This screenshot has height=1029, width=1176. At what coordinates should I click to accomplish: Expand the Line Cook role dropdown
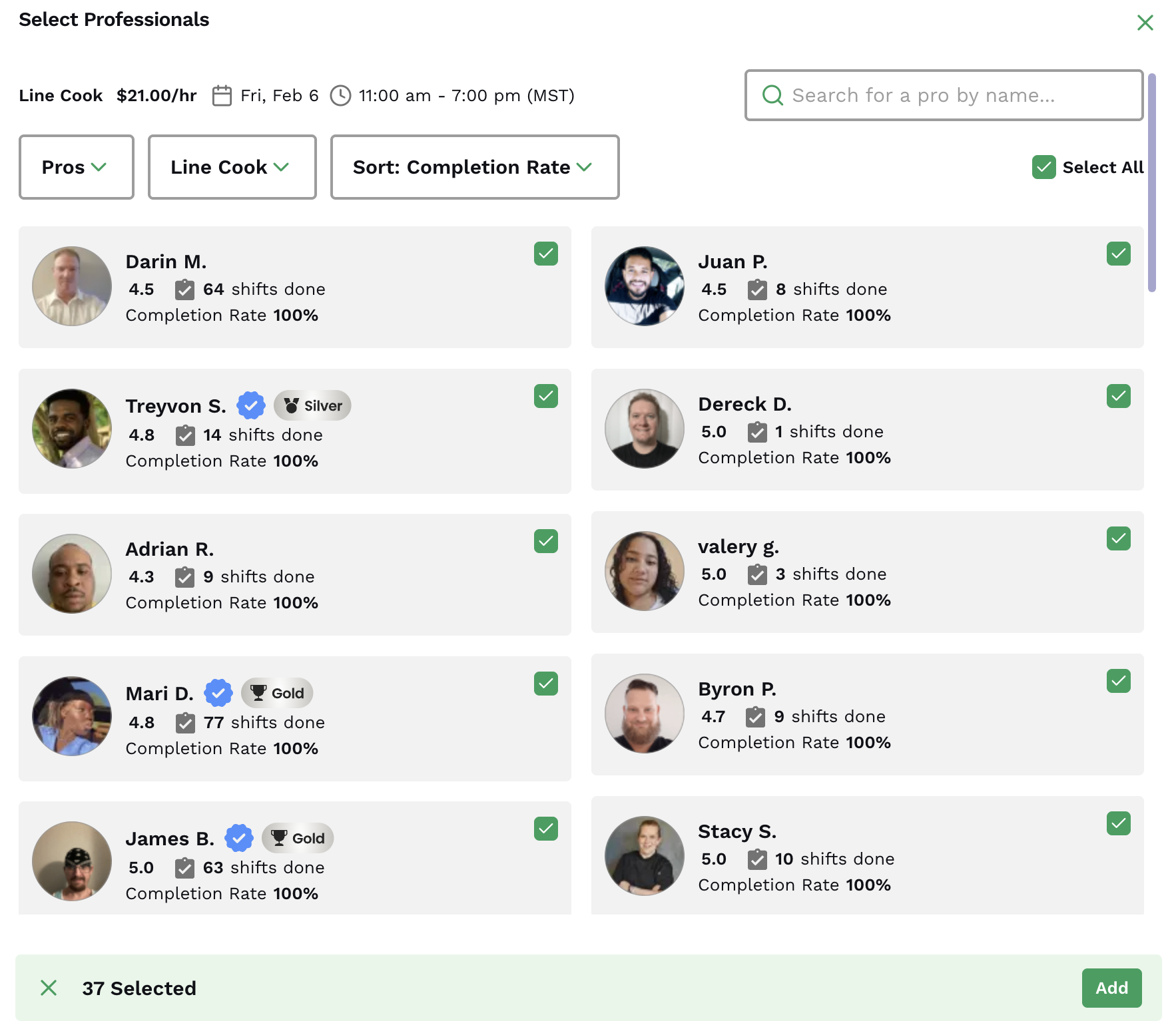(232, 167)
